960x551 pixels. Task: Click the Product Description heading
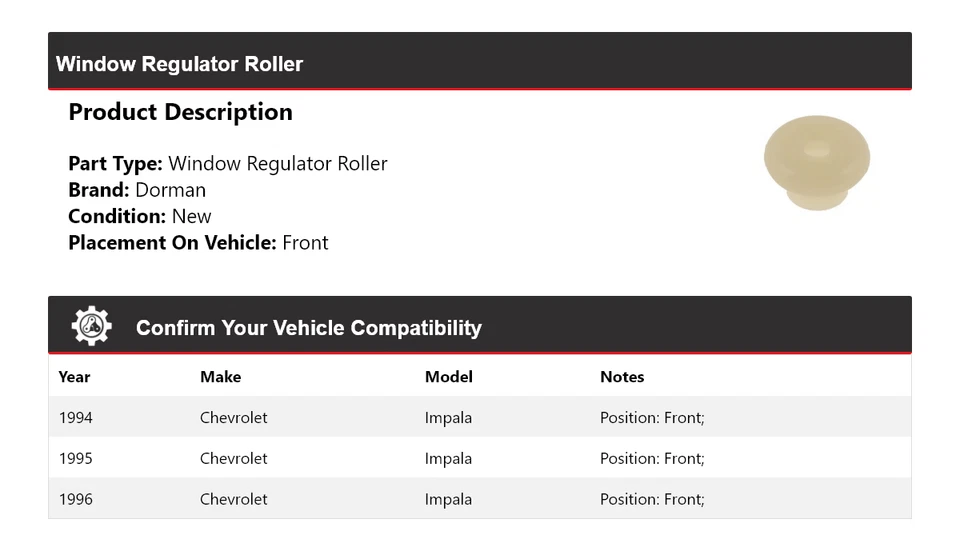pos(180,112)
